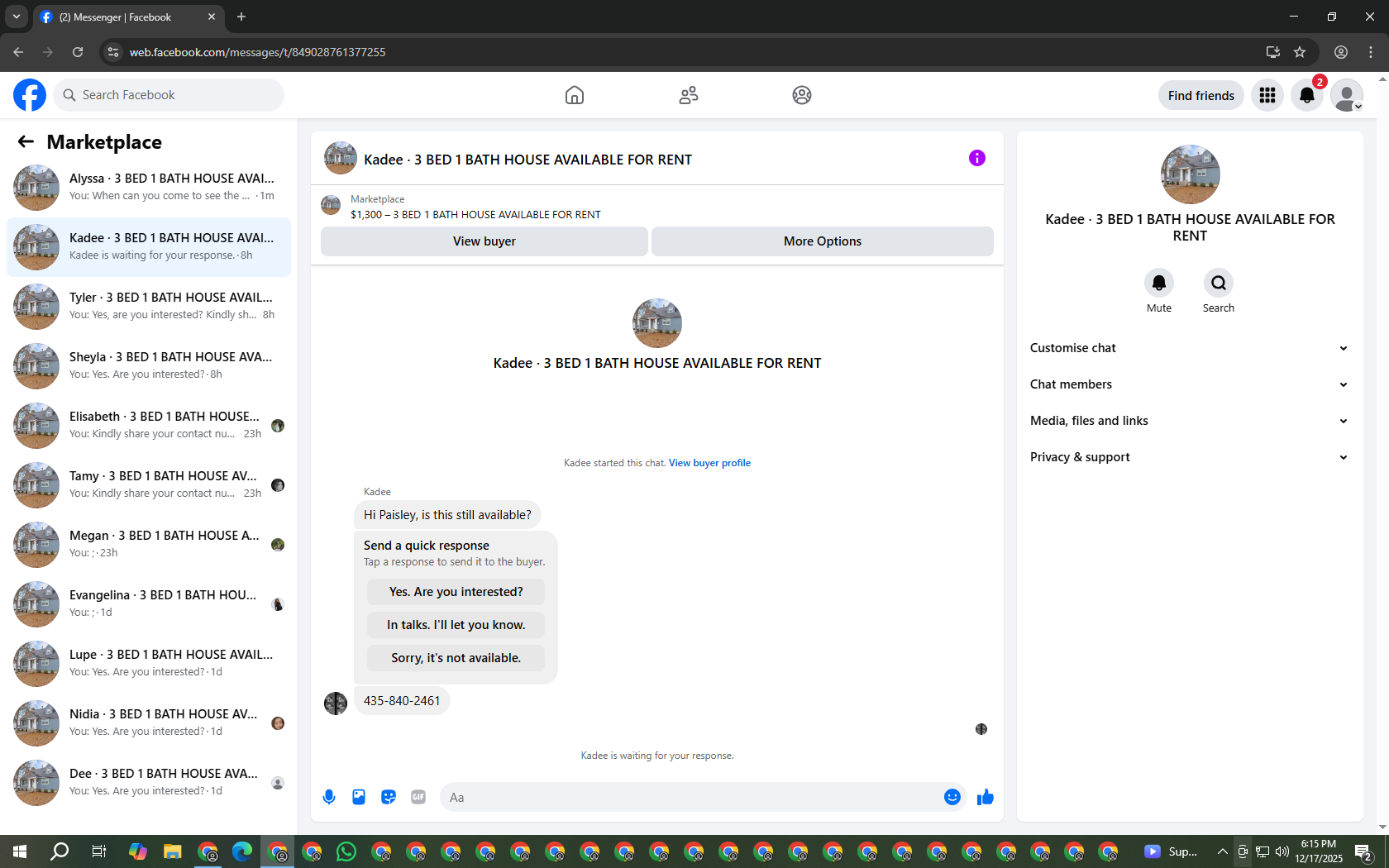
Task: Open the tab search dropdown in Chrome
Action: (x=17, y=17)
